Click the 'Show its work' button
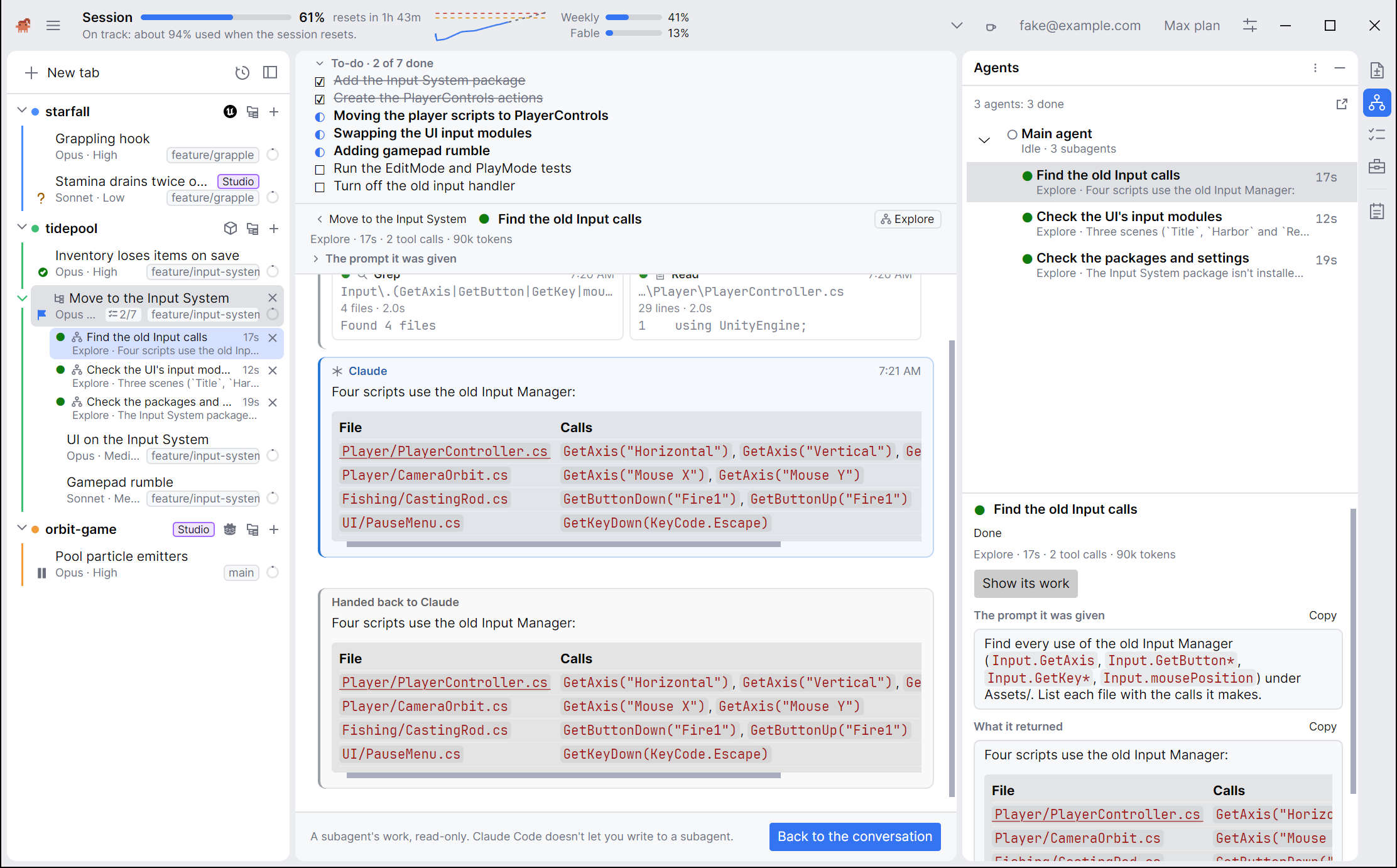The width and height of the screenshot is (1397, 868). 1025,583
